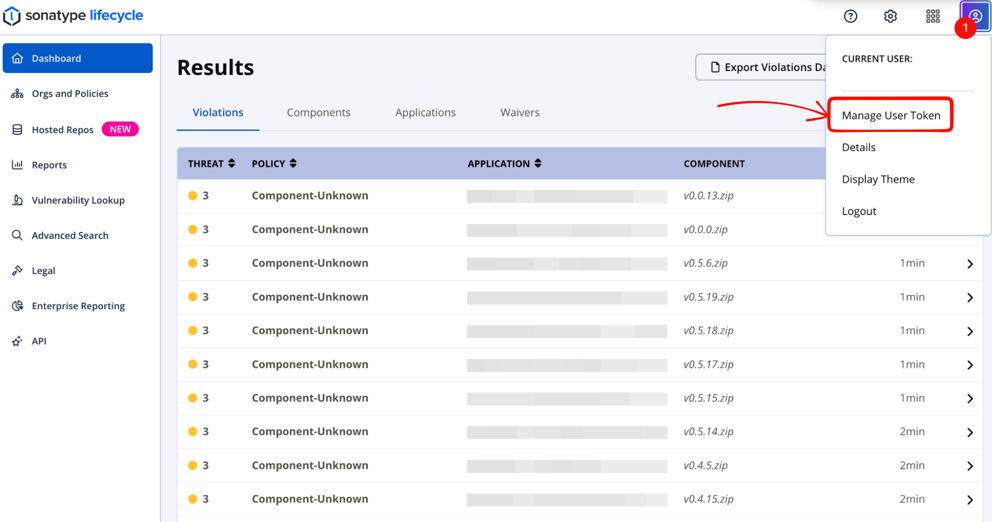
Task: Switch to the Components tab
Action: pyautogui.click(x=318, y=113)
